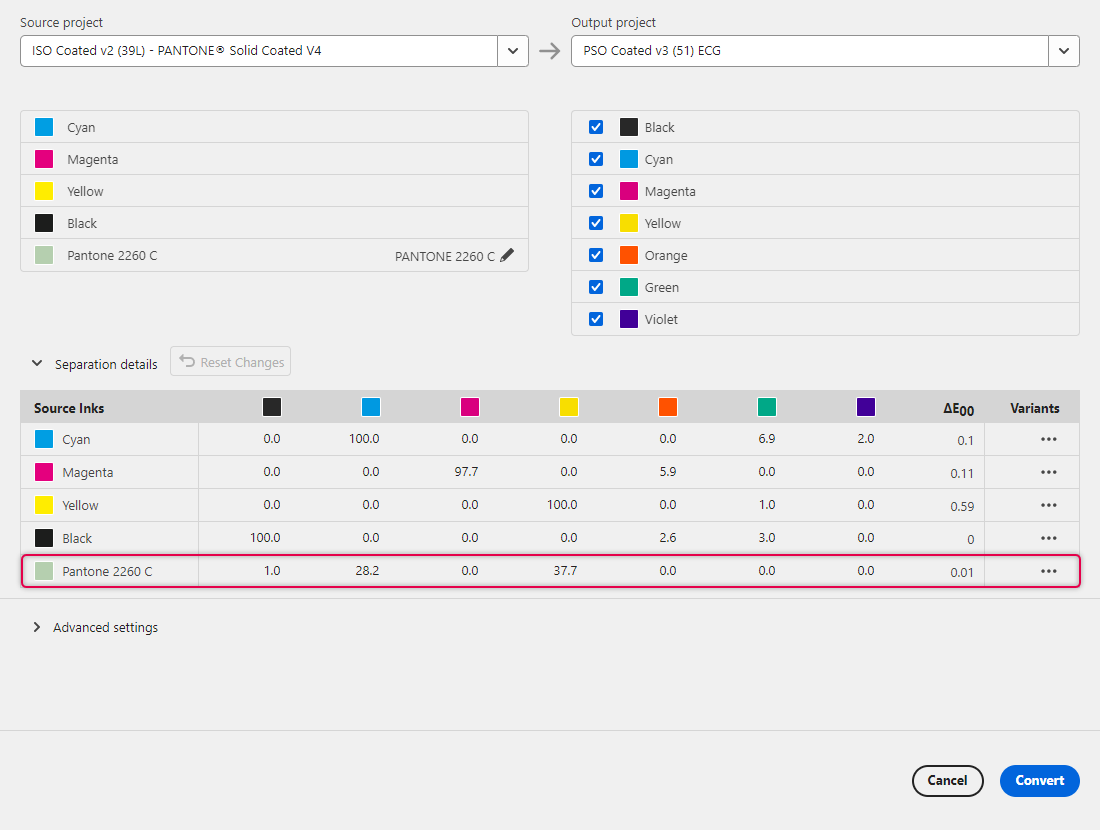1100x830 pixels.
Task: Disable the Green output ink checkbox
Action: tap(596, 287)
